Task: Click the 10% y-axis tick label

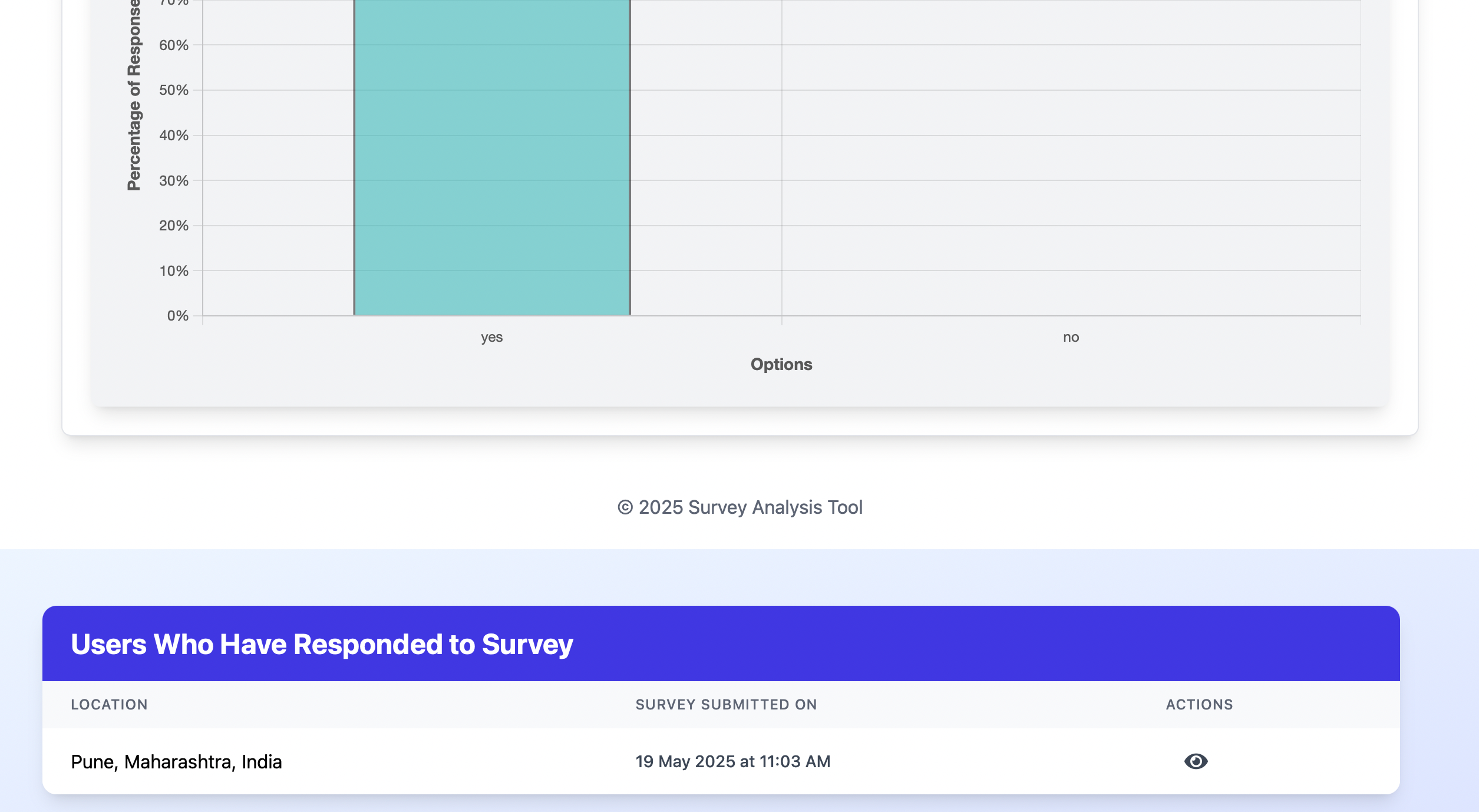Action: pyautogui.click(x=174, y=271)
